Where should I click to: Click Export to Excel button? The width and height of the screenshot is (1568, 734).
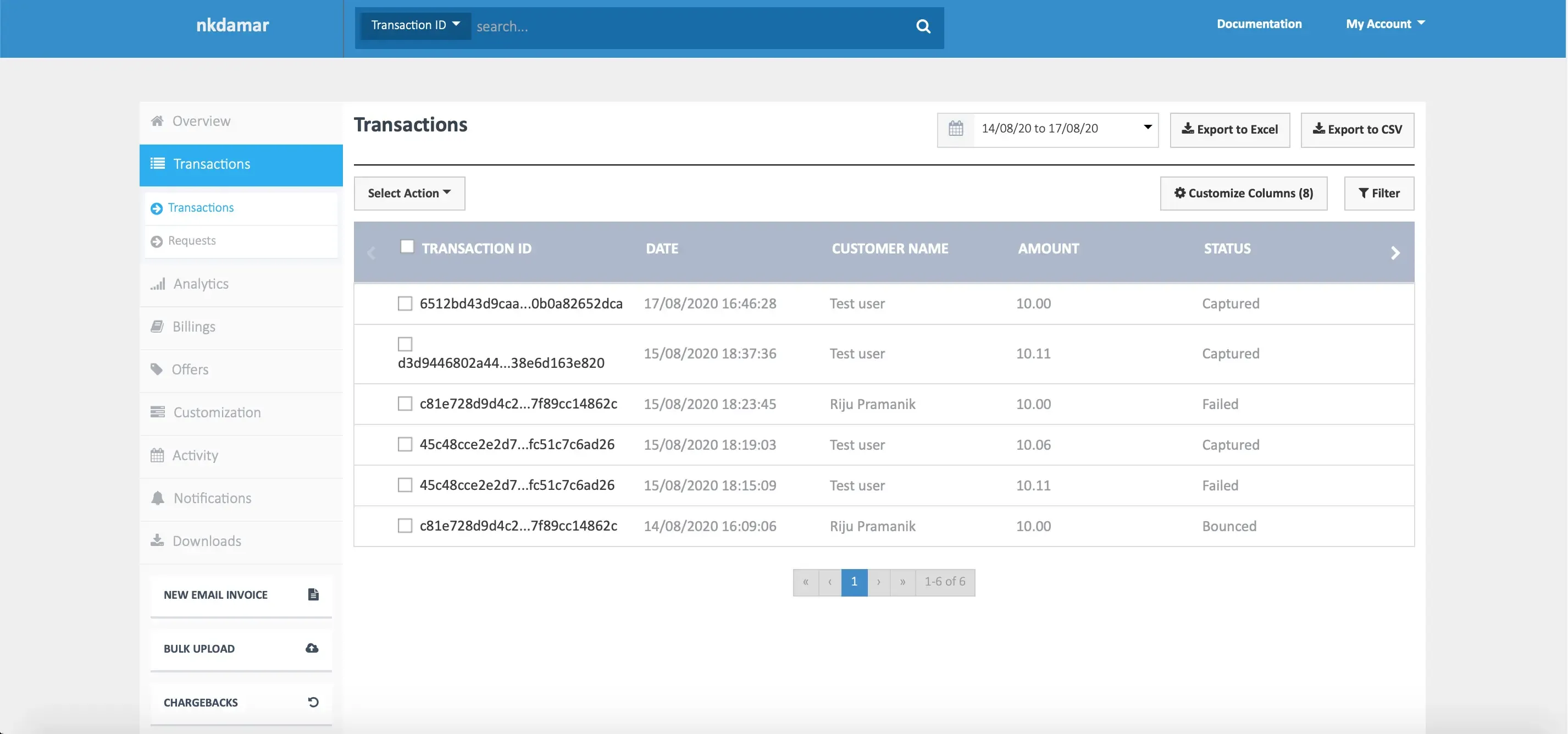click(1229, 130)
